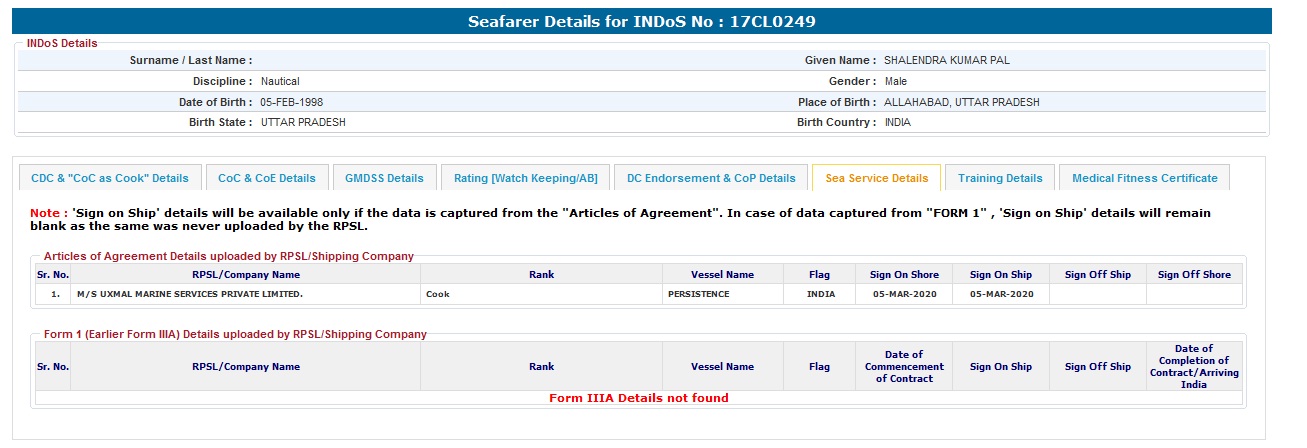This screenshot has width=1307, height=448.
Task: Click the Date of Commencement of Contract header
Action: tap(904, 366)
